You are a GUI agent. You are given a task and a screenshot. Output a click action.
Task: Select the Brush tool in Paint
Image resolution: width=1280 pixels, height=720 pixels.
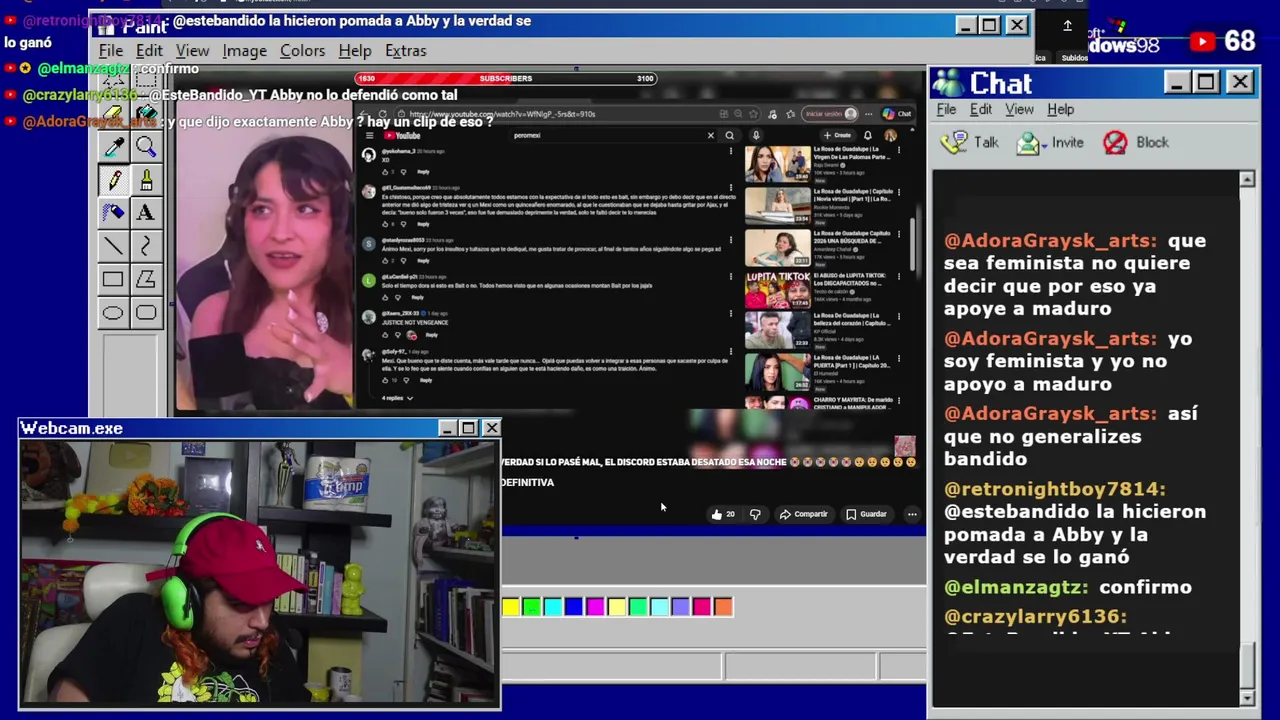(x=146, y=181)
